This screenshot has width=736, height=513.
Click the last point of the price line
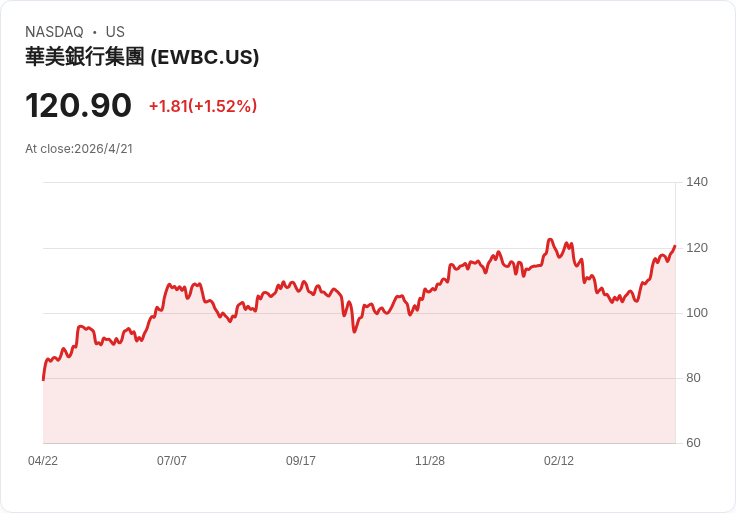click(x=675, y=246)
